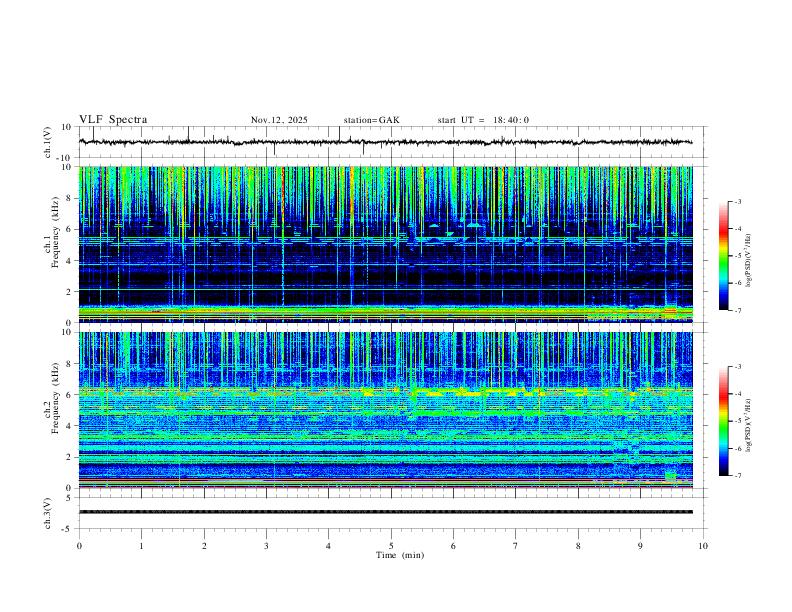Click the "5" tick on the Time axis
This screenshot has width=792, height=612.
[x=391, y=546]
